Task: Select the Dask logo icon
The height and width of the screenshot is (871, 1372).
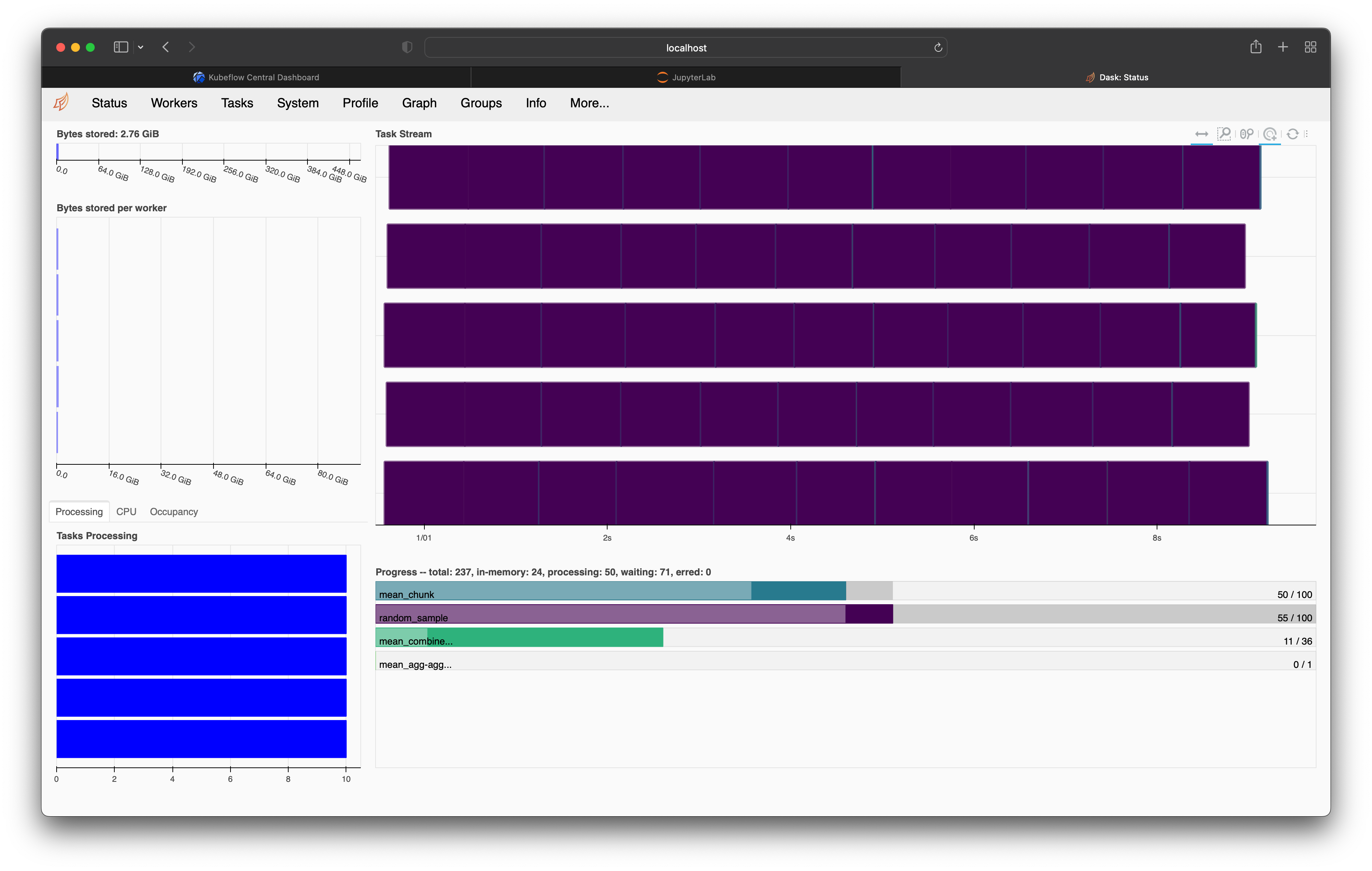Action: tap(62, 102)
